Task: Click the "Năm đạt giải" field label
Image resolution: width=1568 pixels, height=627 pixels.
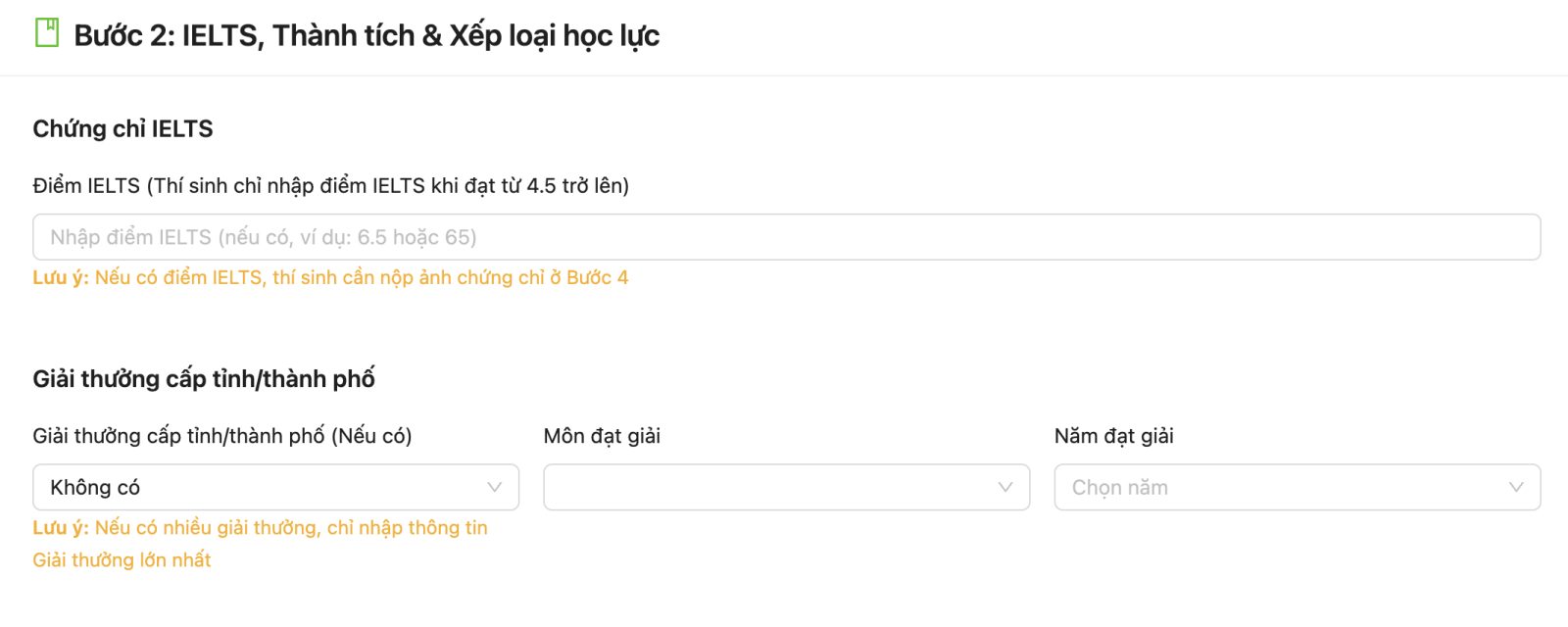Action: tap(1113, 436)
